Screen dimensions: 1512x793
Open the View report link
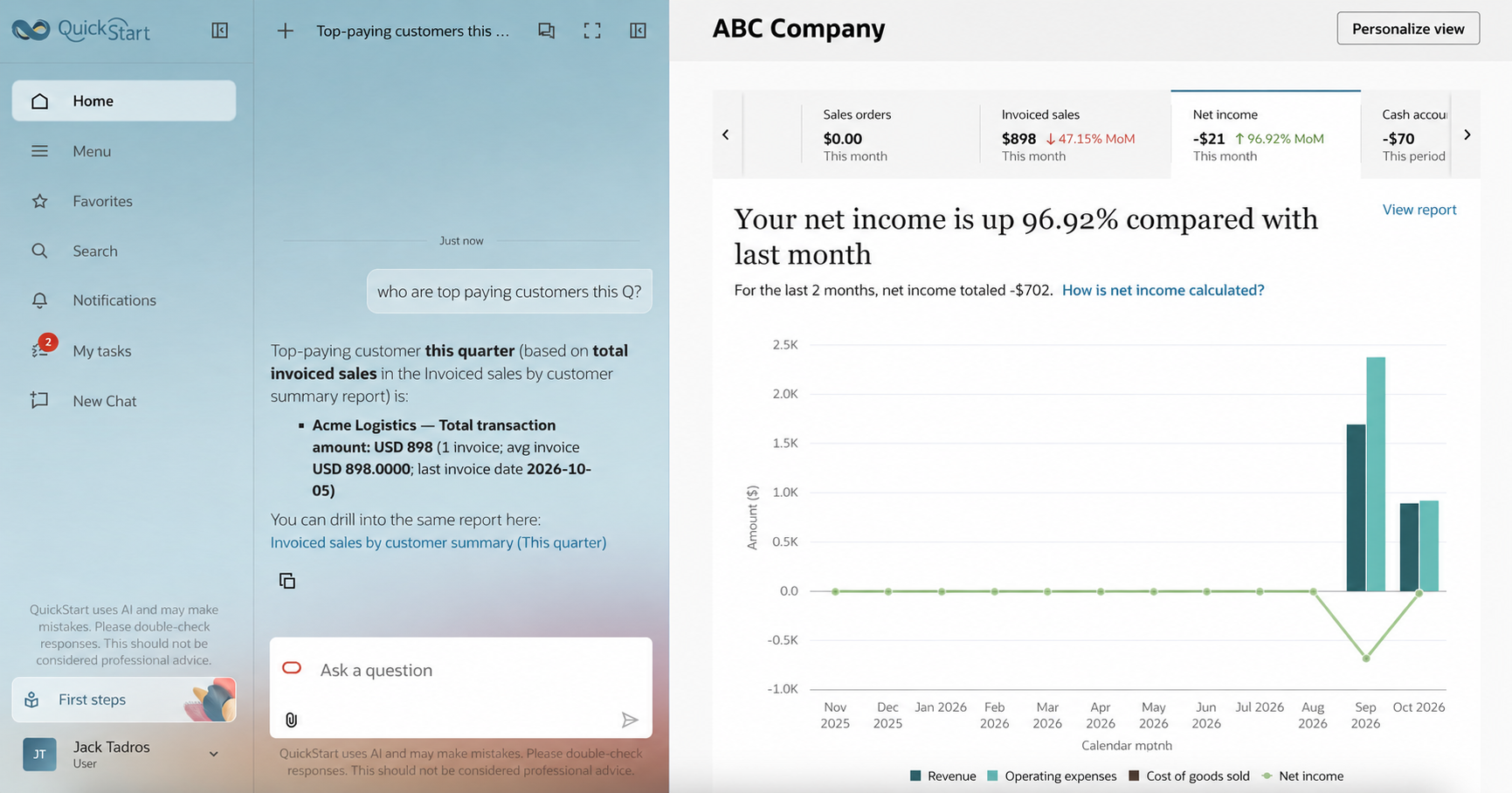(x=1419, y=210)
